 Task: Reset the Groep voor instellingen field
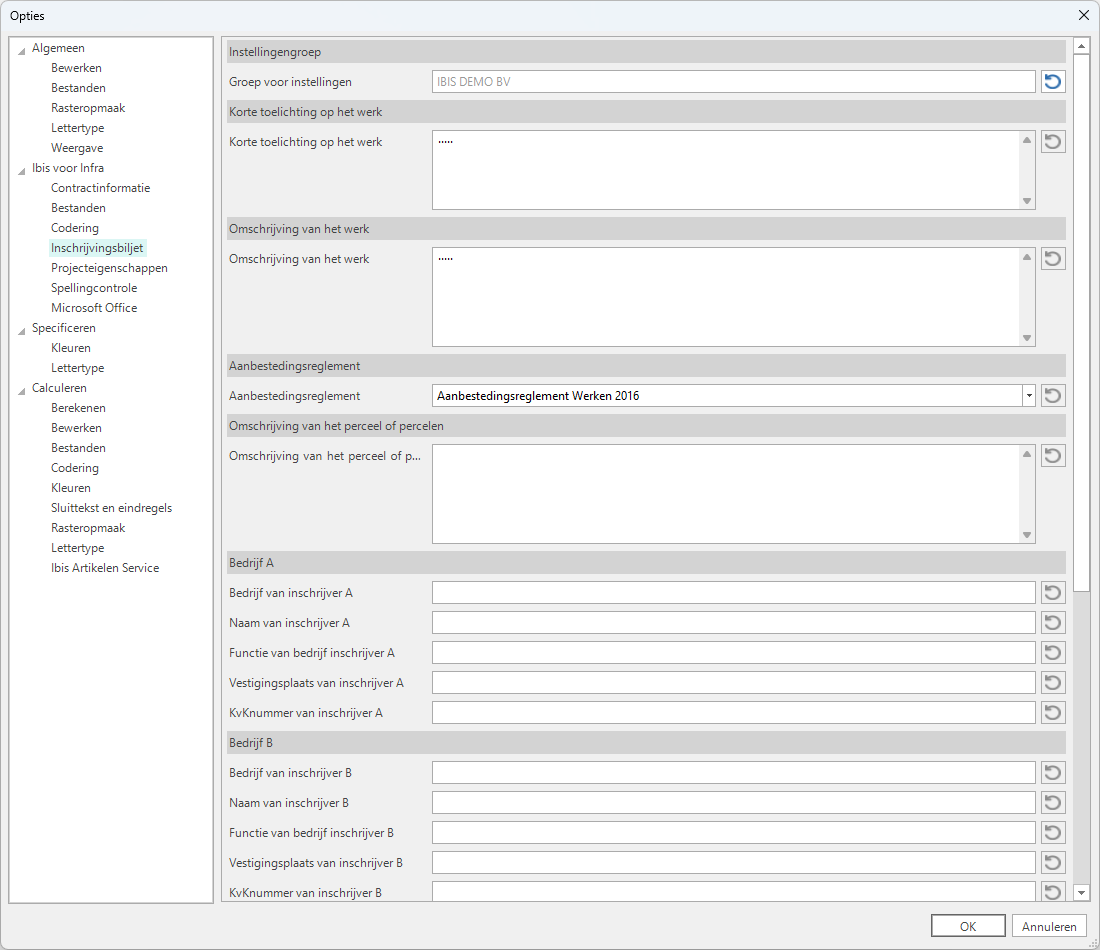coord(1052,82)
